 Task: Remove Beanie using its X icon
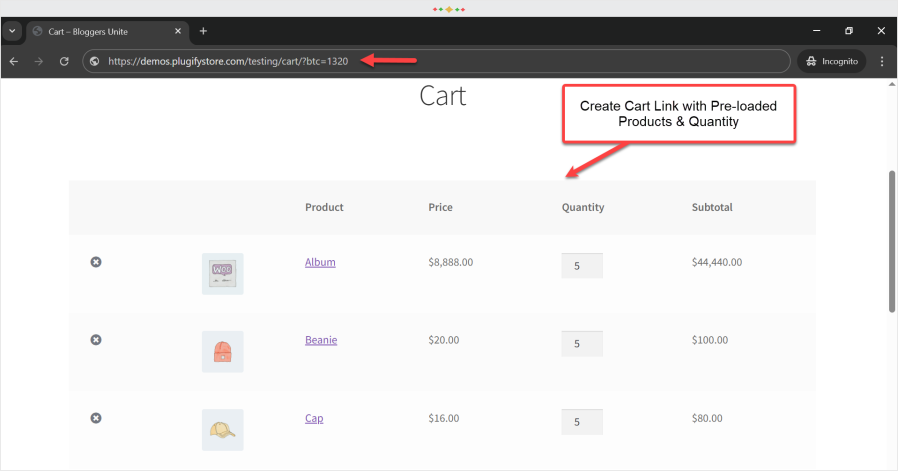pyautogui.click(x=96, y=340)
